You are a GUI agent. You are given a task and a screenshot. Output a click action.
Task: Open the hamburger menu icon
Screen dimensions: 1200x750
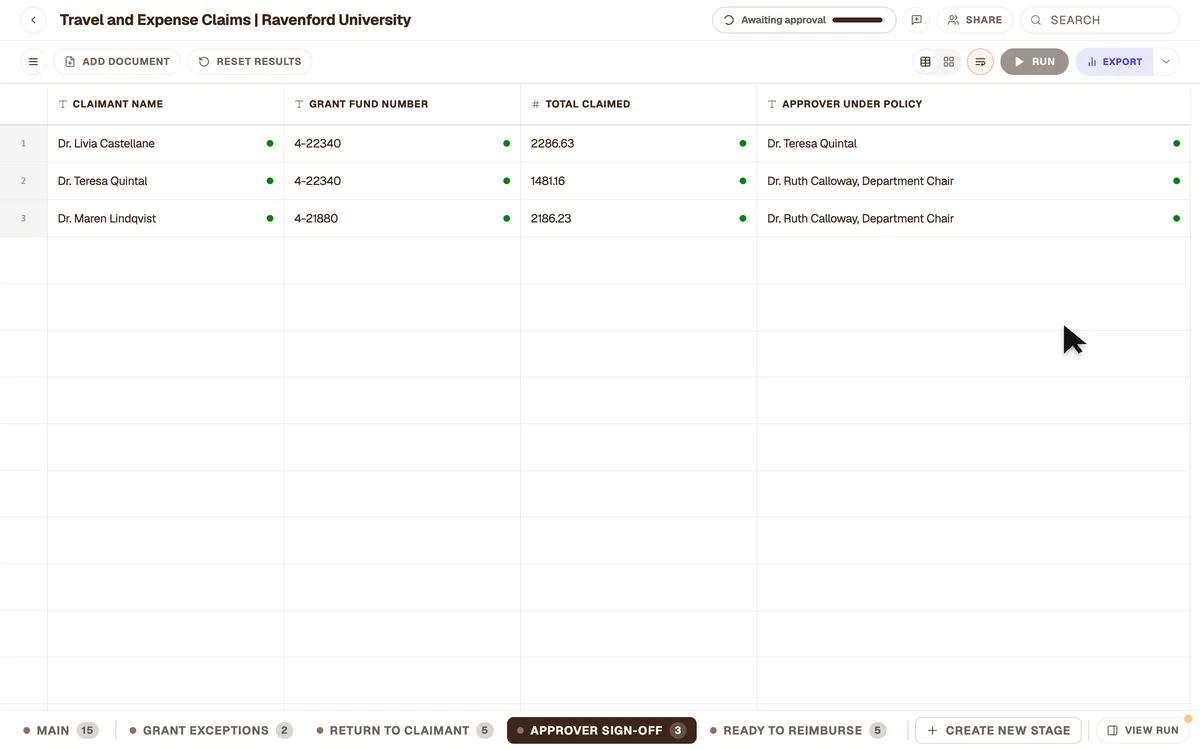click(x=33, y=62)
